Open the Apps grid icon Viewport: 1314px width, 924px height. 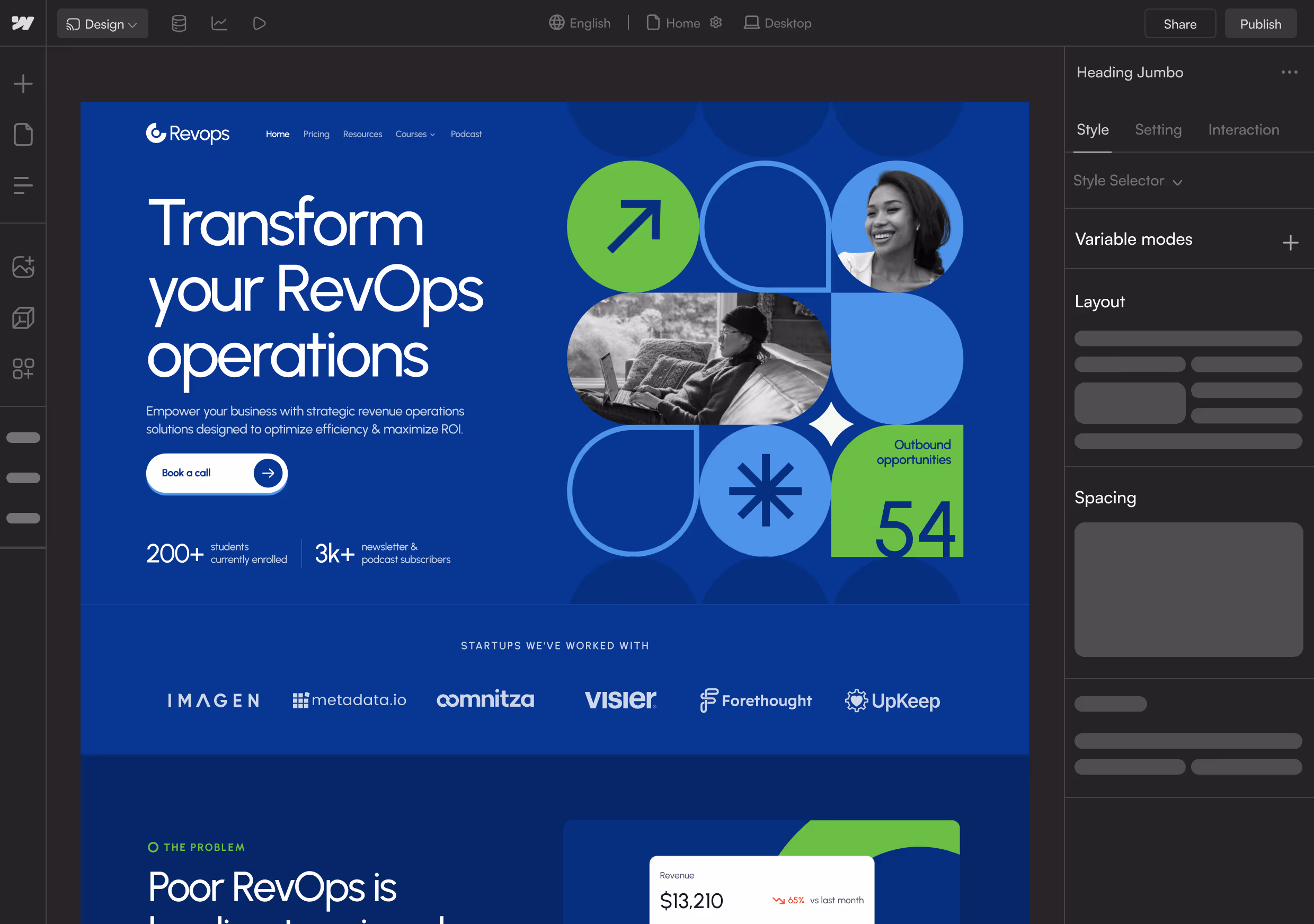click(23, 369)
